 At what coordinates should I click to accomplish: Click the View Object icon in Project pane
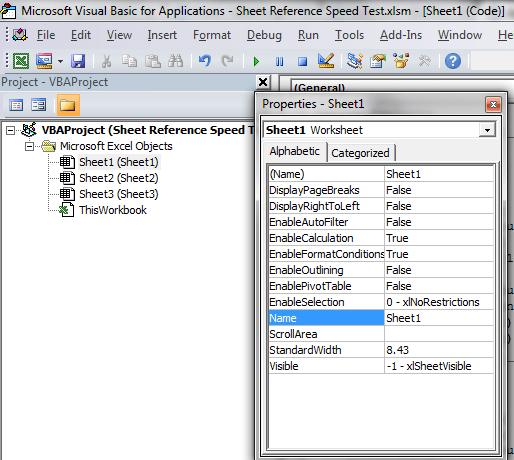point(39,105)
